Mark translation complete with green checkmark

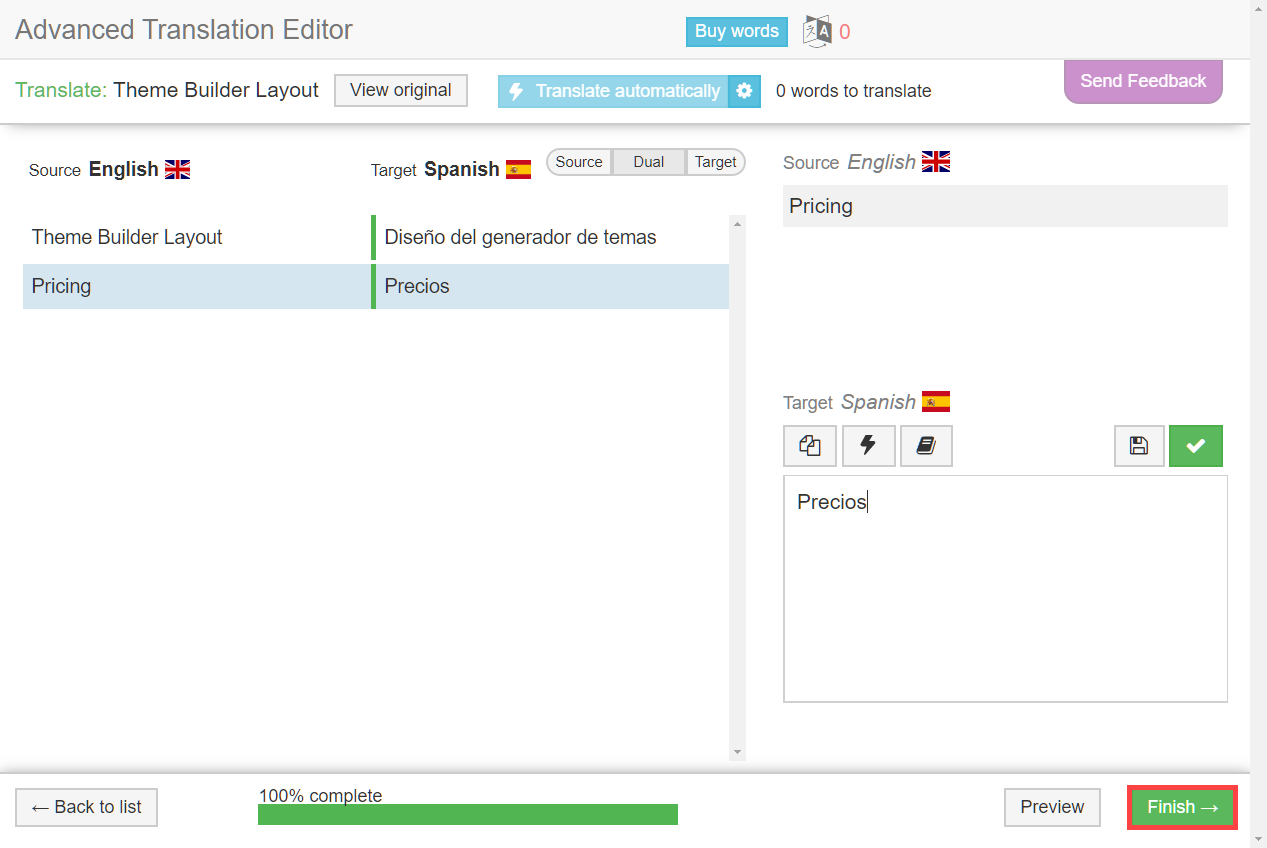(x=1196, y=446)
